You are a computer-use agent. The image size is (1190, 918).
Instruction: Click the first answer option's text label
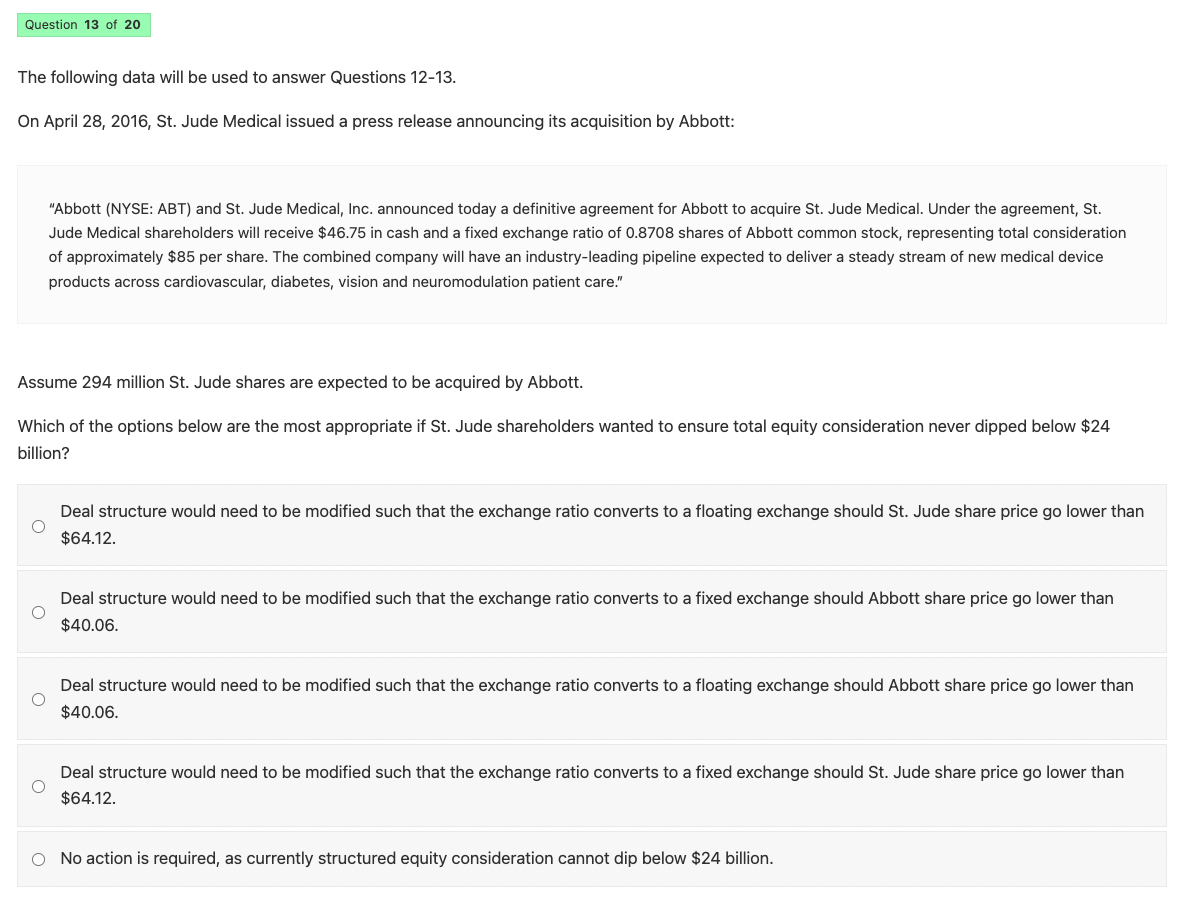(x=600, y=524)
